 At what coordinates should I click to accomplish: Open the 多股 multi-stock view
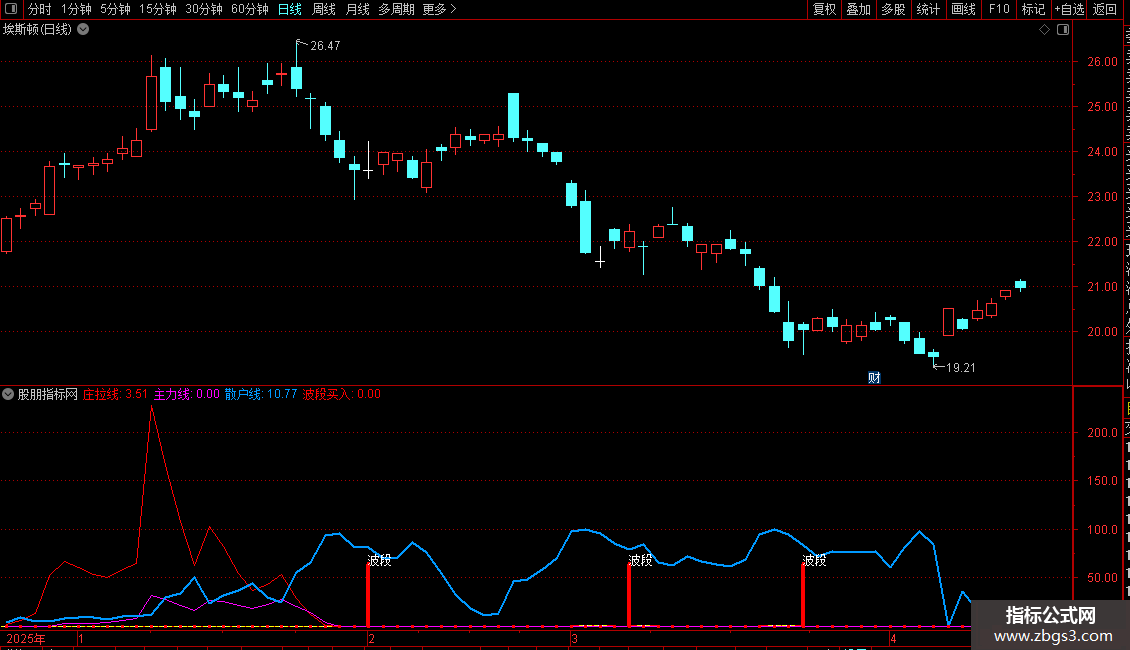pos(893,9)
